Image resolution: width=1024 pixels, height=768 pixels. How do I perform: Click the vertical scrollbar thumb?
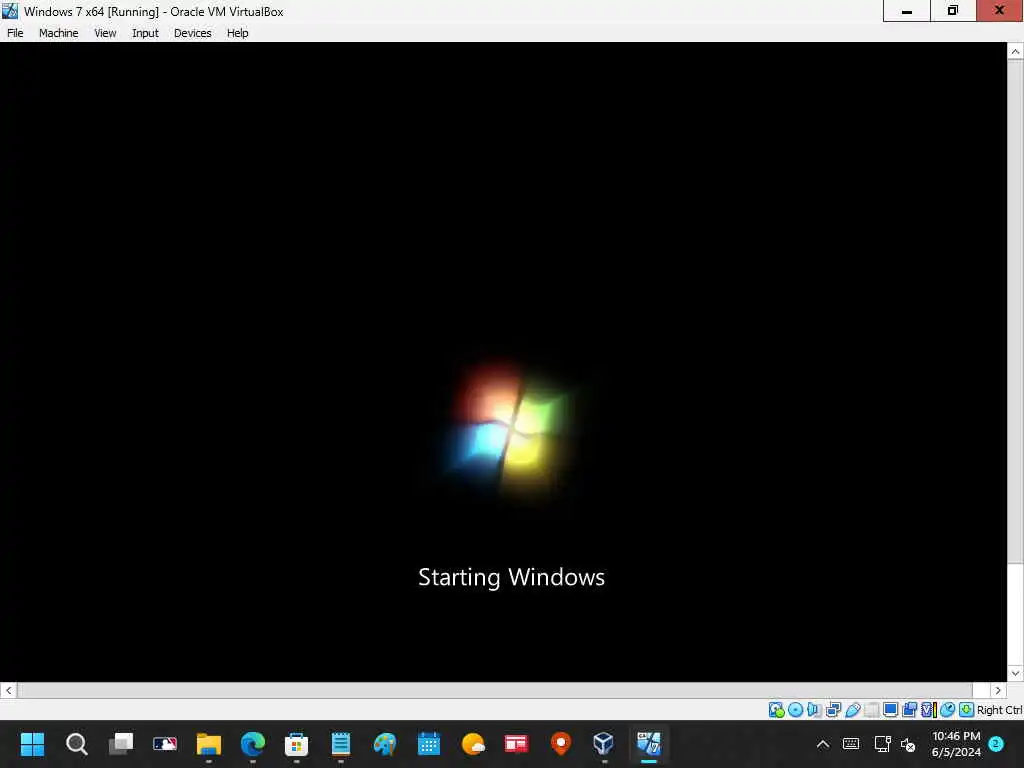click(x=1015, y=312)
